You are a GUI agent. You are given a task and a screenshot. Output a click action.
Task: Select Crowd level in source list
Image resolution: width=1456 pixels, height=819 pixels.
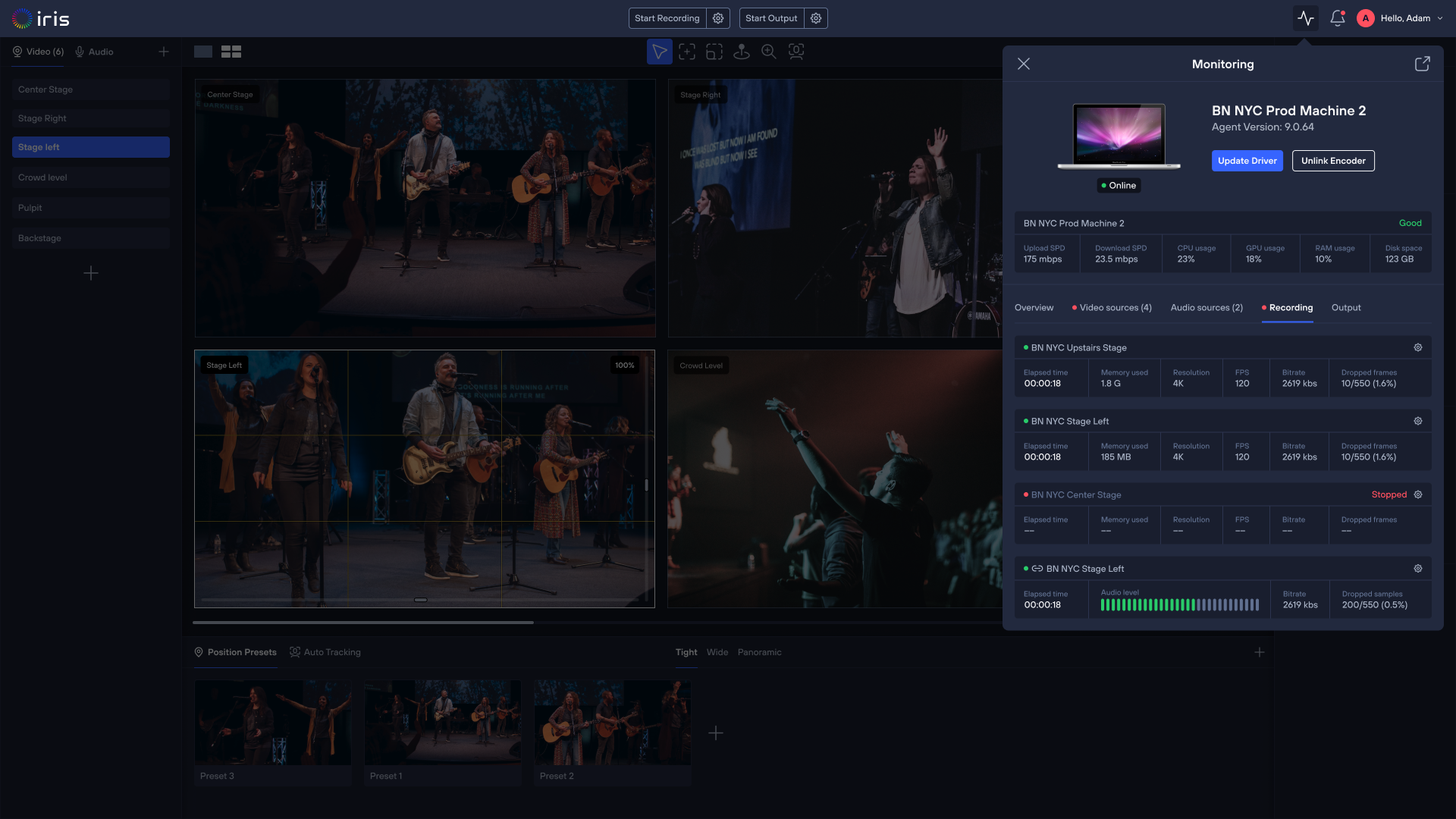[x=91, y=177]
